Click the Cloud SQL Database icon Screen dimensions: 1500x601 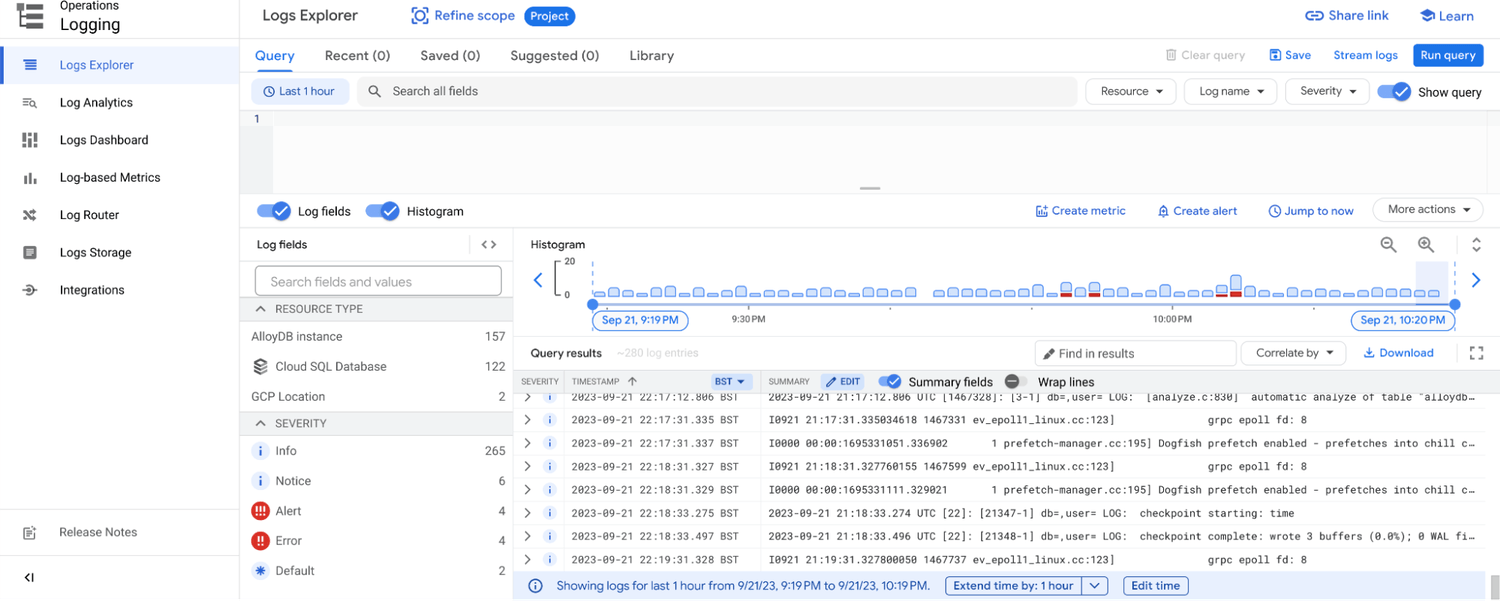pos(260,366)
